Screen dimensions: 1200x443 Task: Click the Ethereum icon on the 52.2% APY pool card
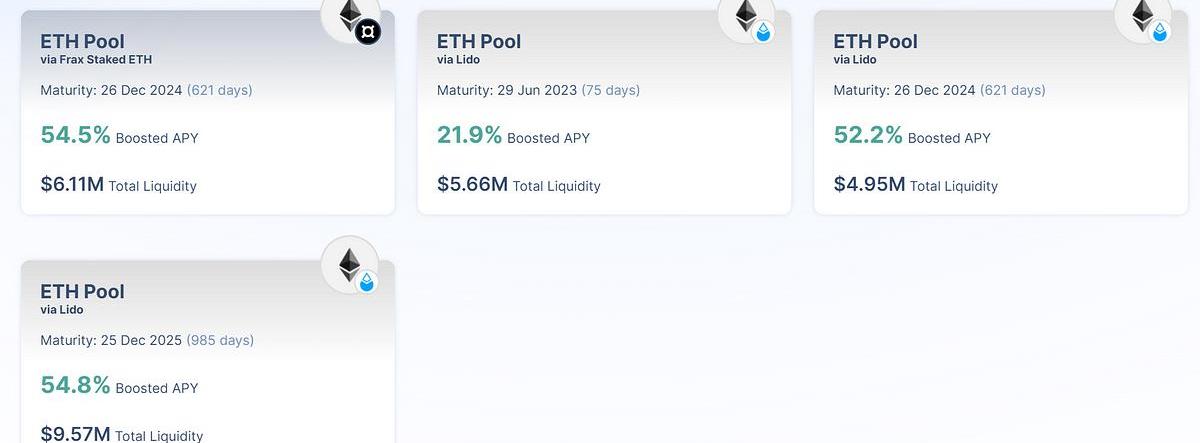(x=1143, y=12)
